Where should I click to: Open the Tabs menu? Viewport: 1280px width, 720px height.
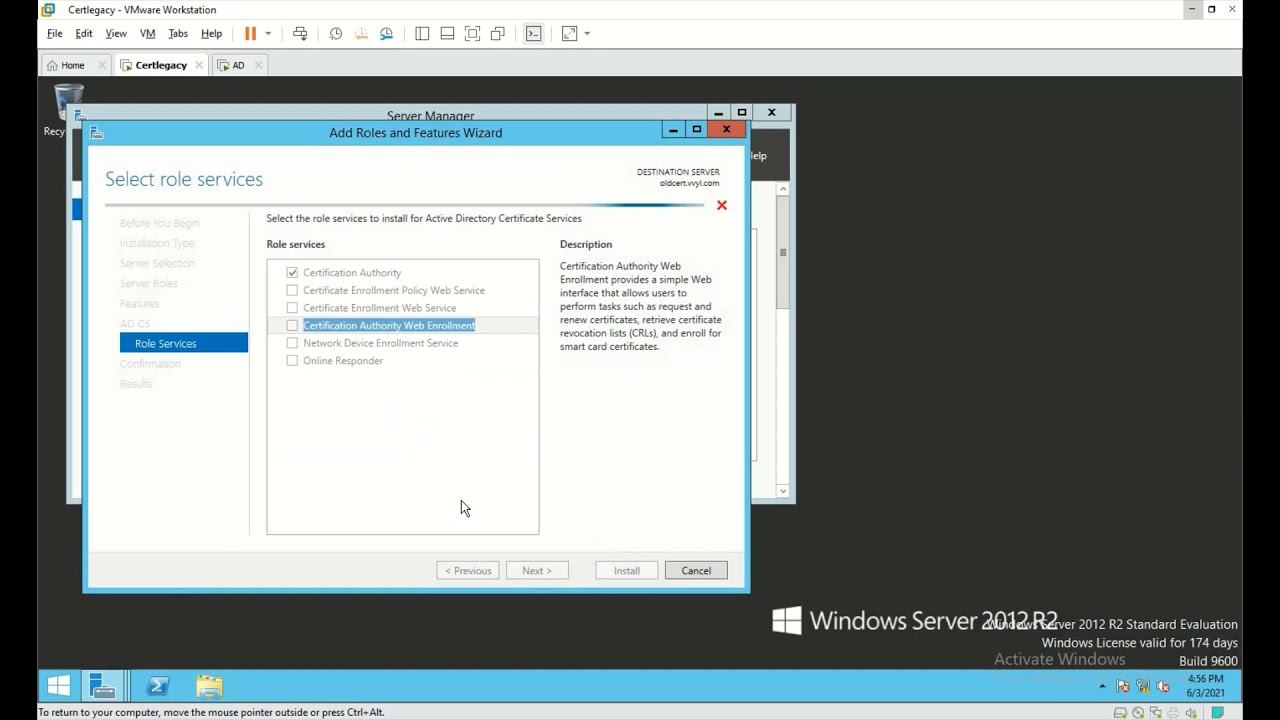[x=178, y=33]
